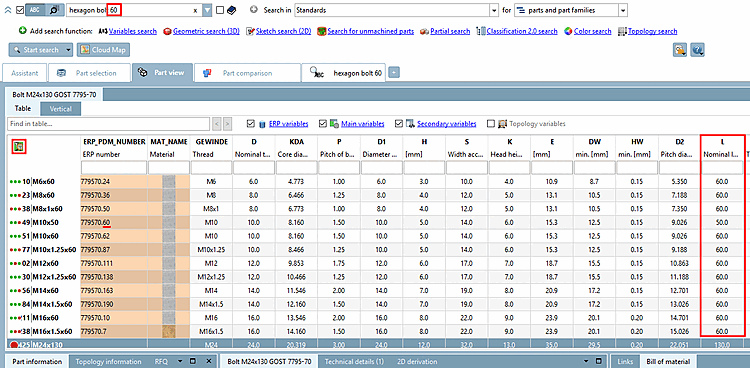
Task: Open the hexagon bolt 60 results tab
Action: pyautogui.click(x=344, y=73)
